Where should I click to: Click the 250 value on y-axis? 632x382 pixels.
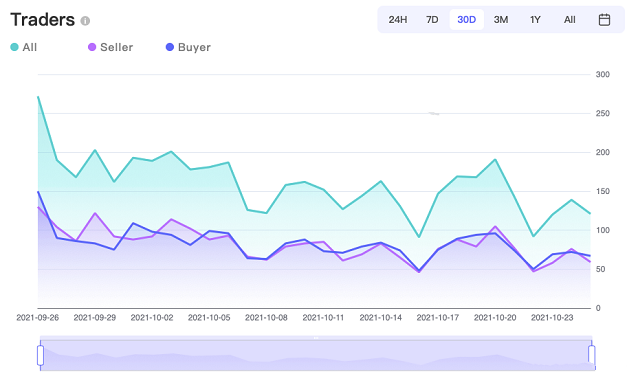click(603, 114)
